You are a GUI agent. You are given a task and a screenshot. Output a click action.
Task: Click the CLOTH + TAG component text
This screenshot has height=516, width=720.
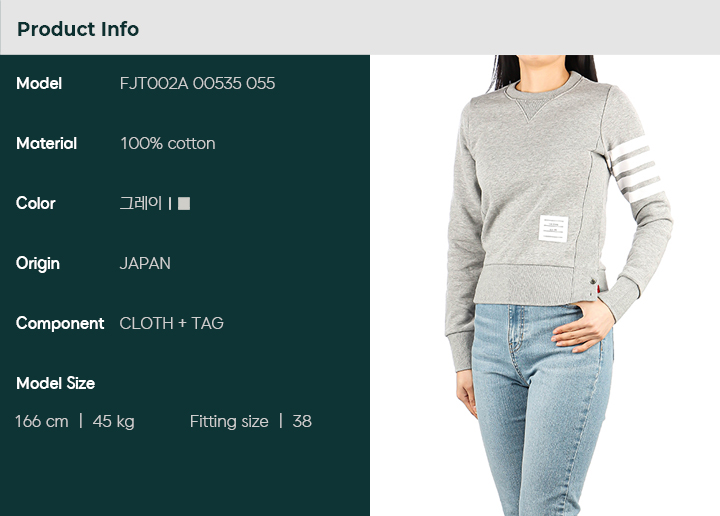point(171,324)
